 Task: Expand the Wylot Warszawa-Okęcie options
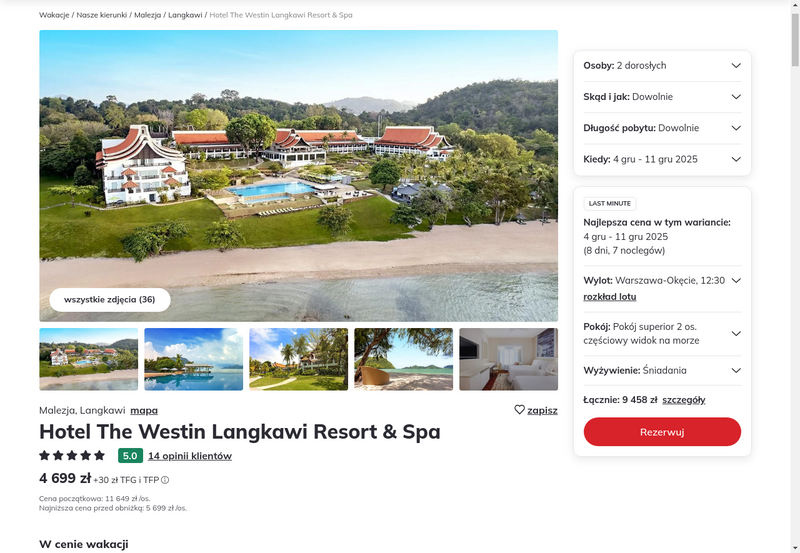click(736, 281)
